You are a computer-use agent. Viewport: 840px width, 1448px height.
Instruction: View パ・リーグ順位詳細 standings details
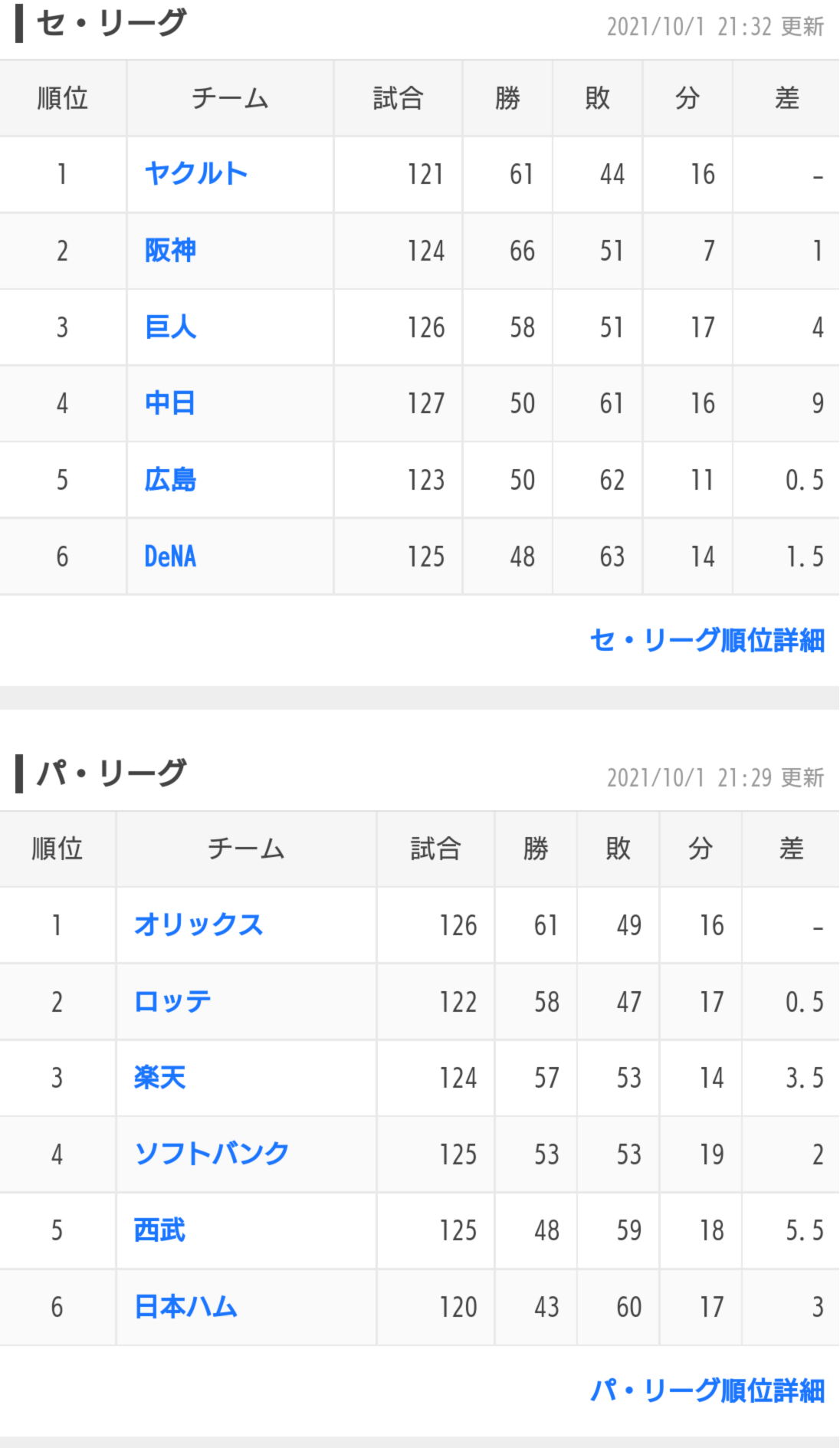tap(707, 1391)
